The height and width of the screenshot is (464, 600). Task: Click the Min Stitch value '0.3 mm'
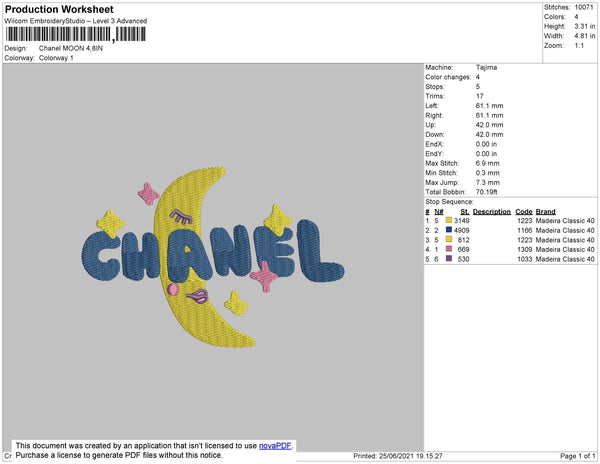coord(488,173)
